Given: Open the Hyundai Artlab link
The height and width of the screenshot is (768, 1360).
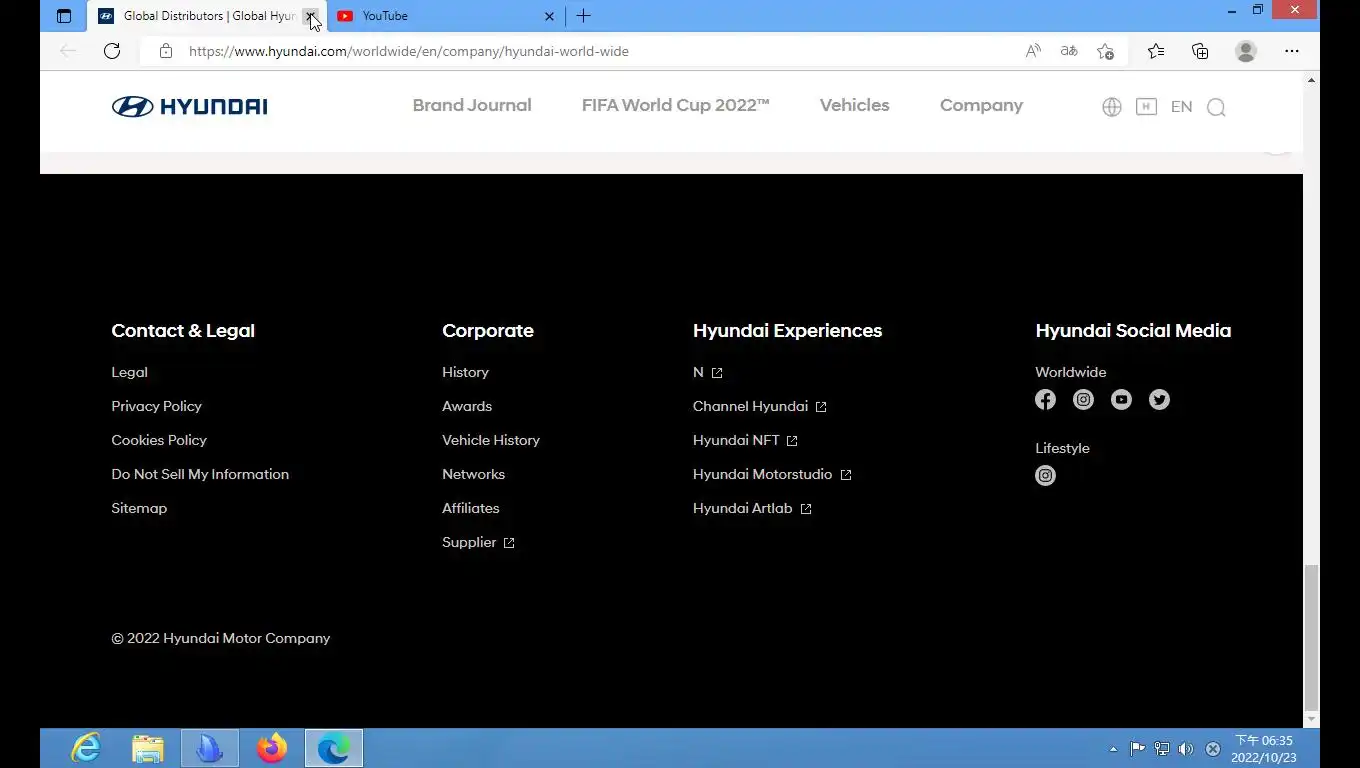Looking at the screenshot, I should click(752, 508).
